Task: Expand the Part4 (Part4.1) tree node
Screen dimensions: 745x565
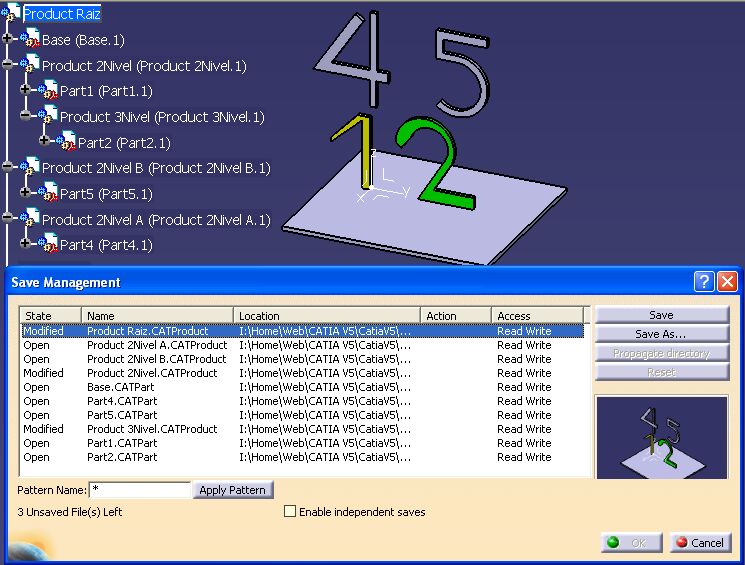Action: 25,243
